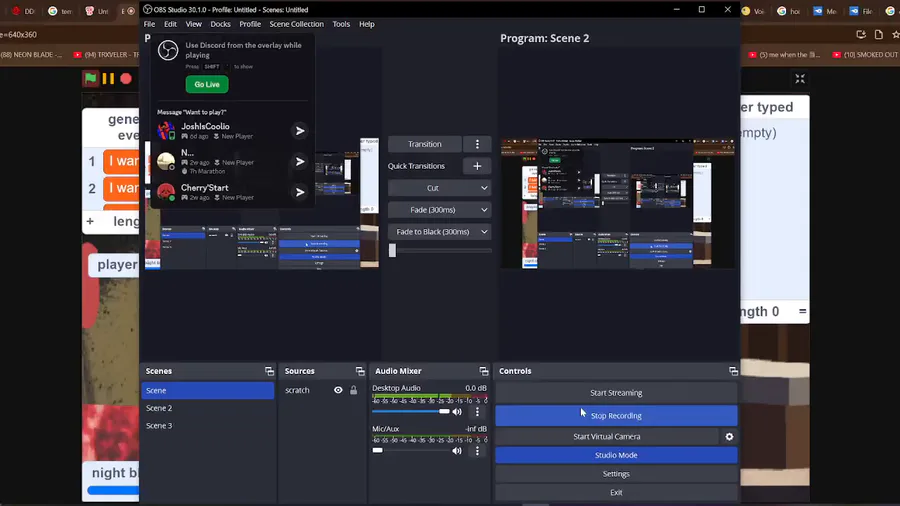Click Scratch green flag in browser
Image resolution: width=900 pixels, height=506 pixels.
(x=91, y=79)
